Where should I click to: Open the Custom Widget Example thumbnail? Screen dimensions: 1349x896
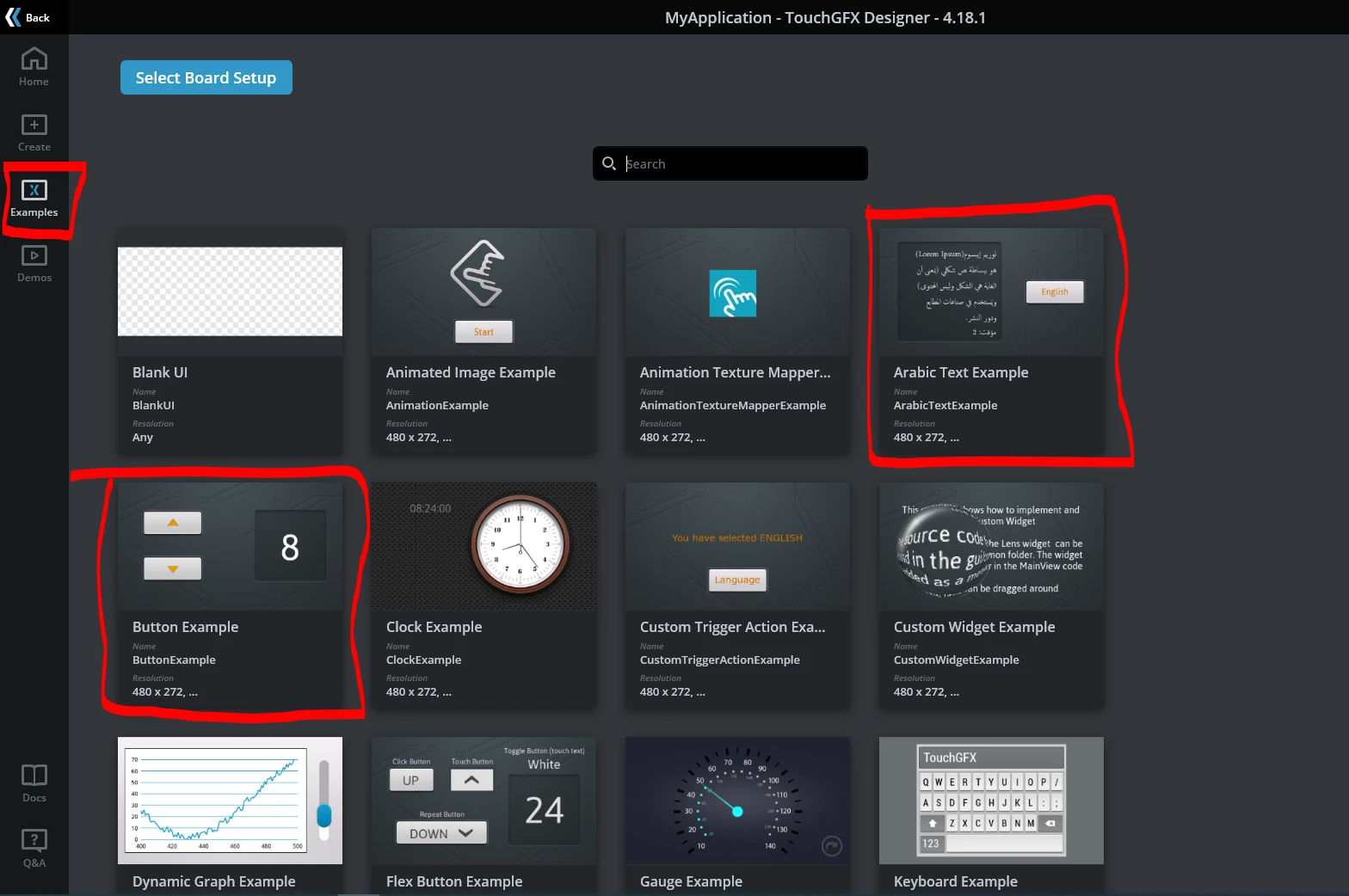[991, 546]
